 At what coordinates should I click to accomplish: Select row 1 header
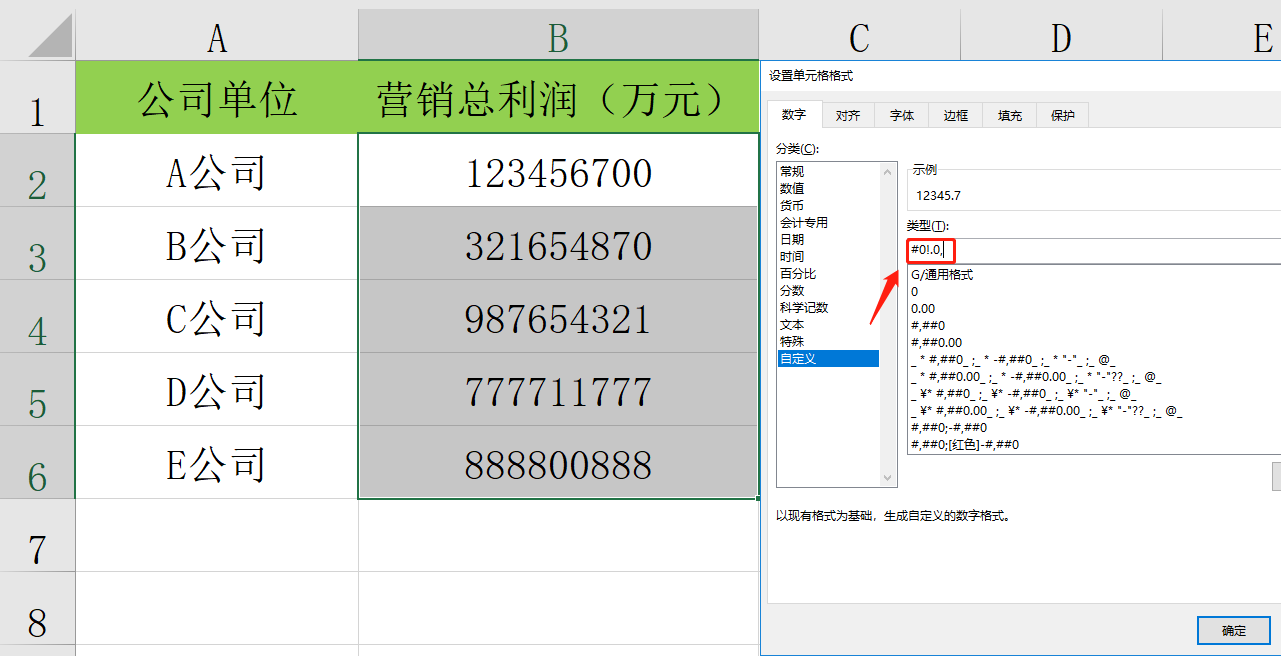[37, 97]
